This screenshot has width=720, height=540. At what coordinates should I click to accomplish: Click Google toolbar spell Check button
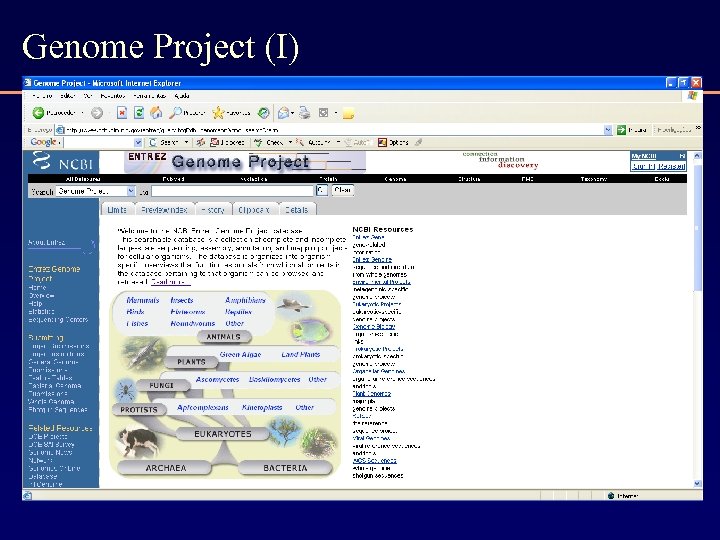[269, 142]
